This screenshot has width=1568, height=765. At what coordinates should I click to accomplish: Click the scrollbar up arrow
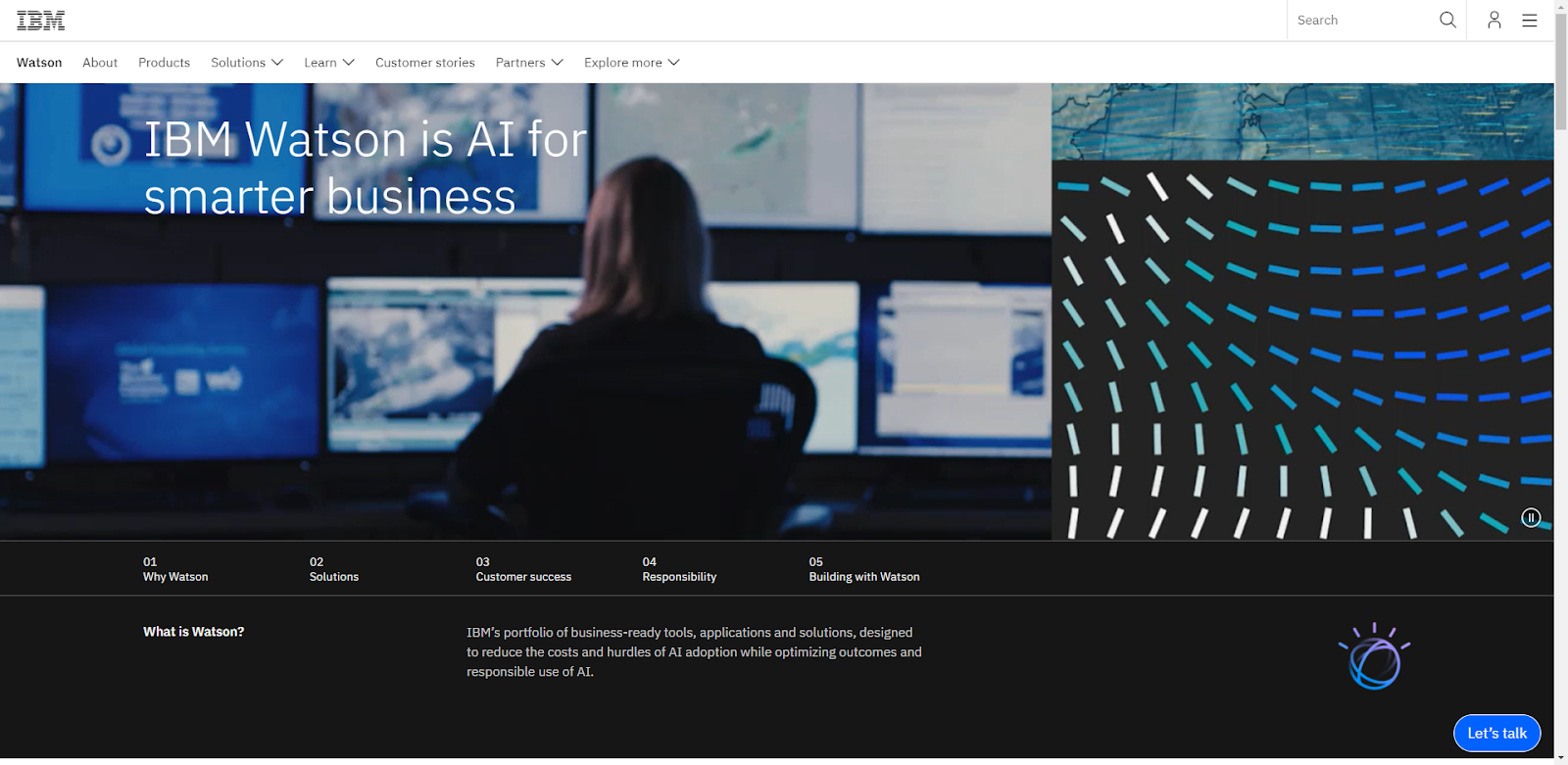click(x=1561, y=7)
